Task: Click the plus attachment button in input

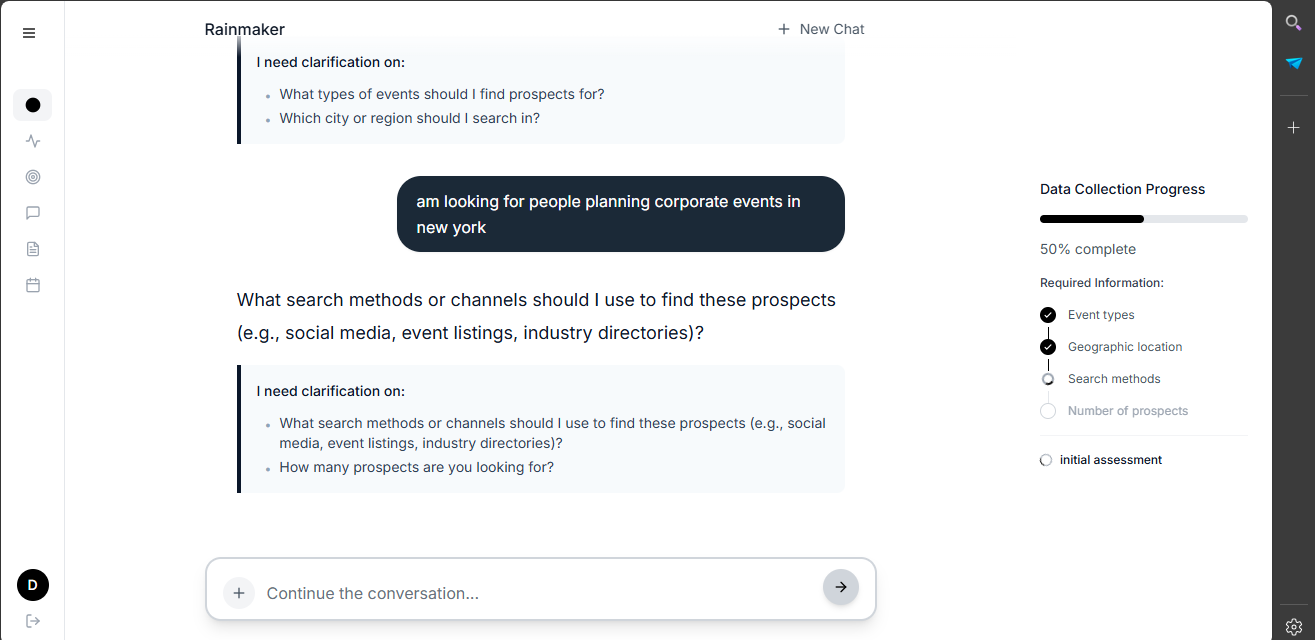Action: [239, 593]
